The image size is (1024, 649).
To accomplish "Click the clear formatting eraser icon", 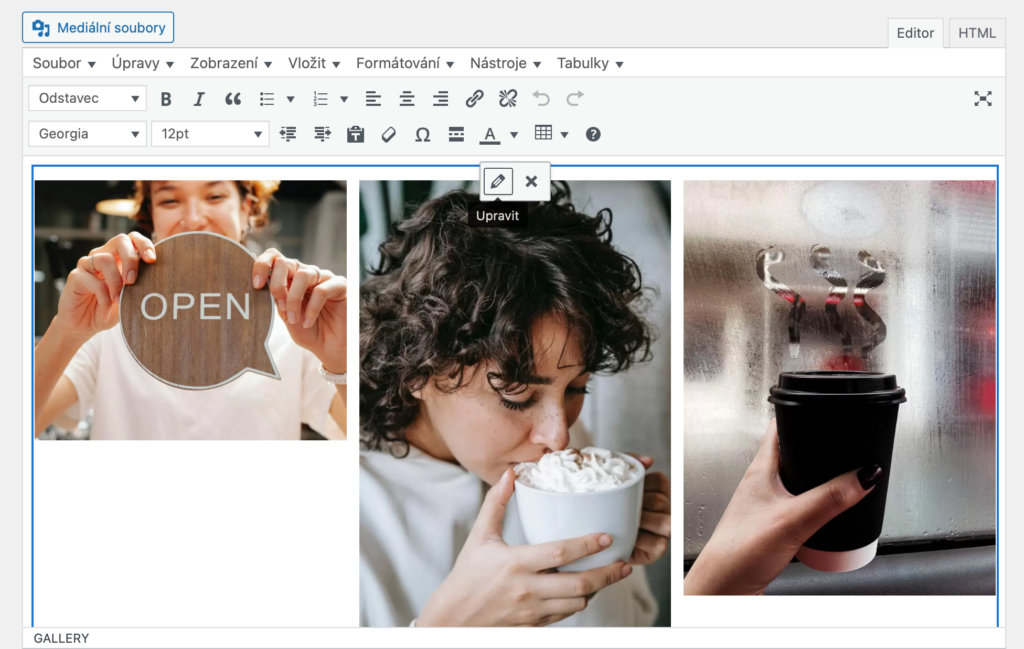I will [389, 134].
